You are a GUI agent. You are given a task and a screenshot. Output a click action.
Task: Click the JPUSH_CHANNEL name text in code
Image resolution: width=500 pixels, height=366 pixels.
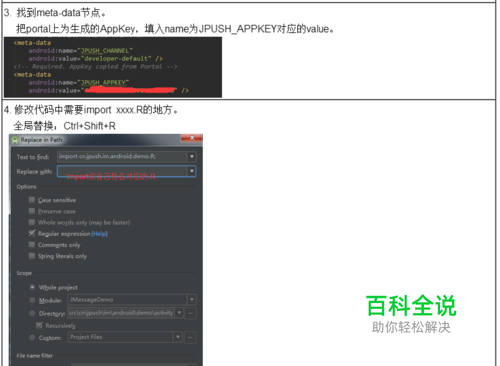(x=105, y=51)
